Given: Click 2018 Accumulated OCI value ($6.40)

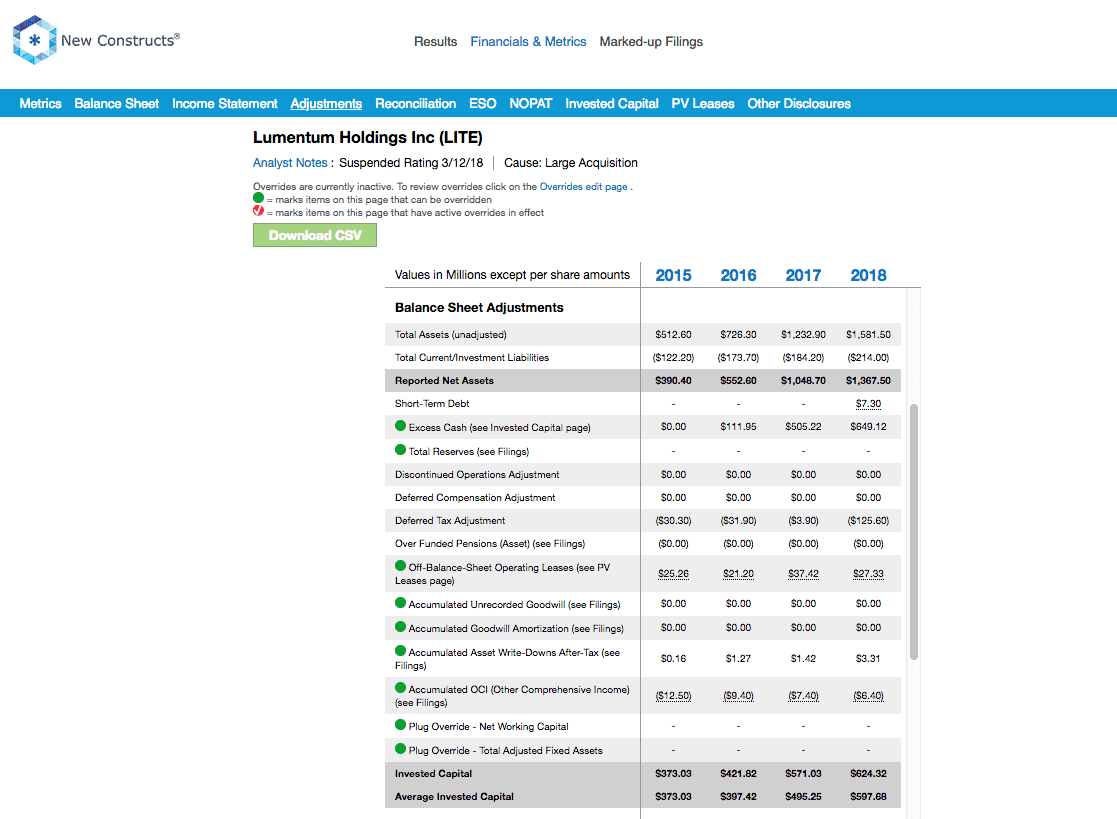Looking at the screenshot, I should 868,696.
